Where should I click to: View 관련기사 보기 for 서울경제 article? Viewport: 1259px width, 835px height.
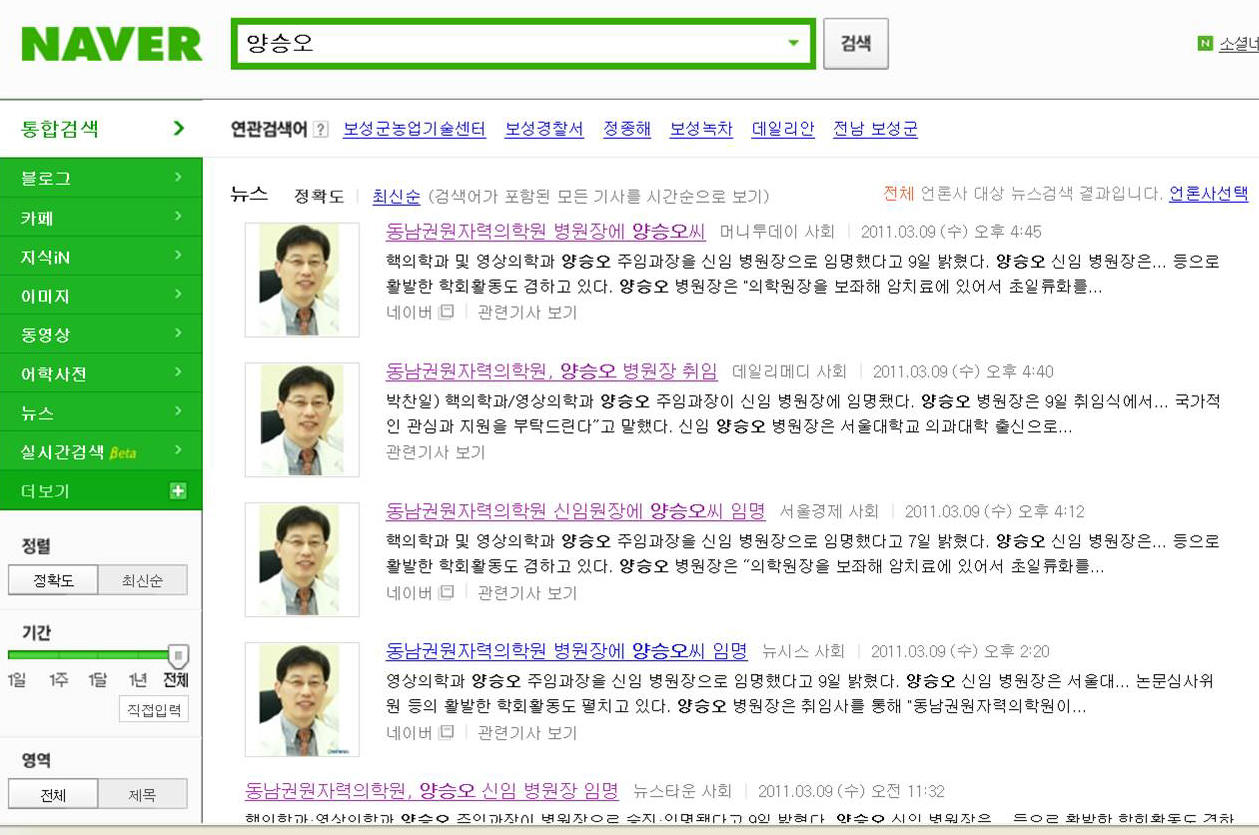click(x=527, y=592)
